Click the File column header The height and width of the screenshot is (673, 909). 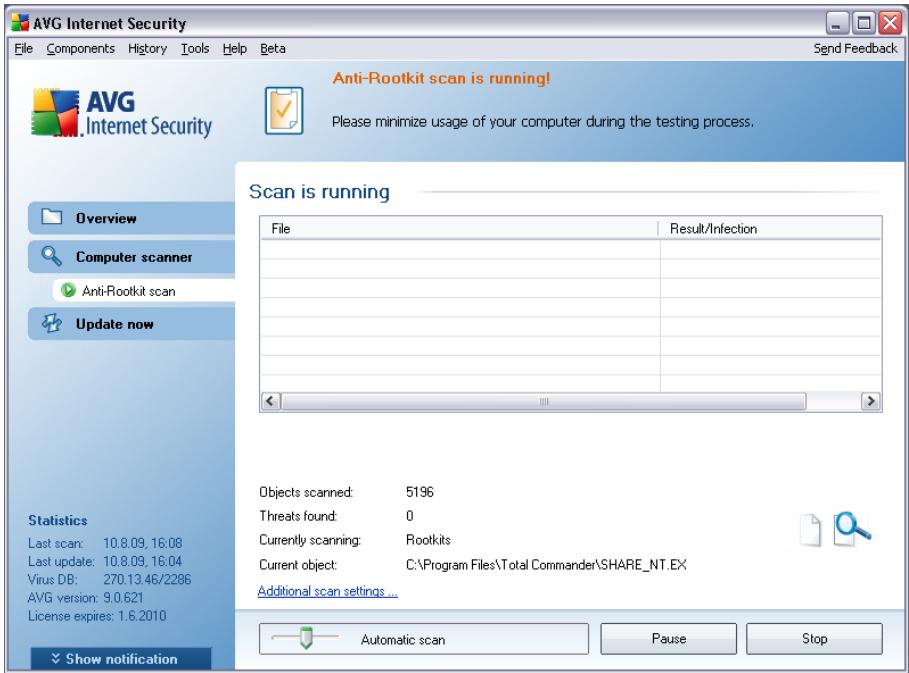(459, 228)
